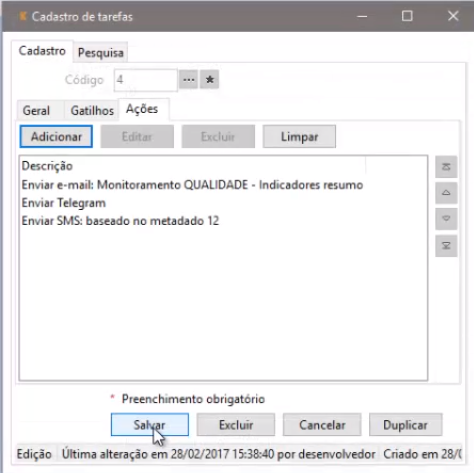This screenshot has width=474, height=473.
Task: Click the bottom Excluir button
Action: pos(236,425)
